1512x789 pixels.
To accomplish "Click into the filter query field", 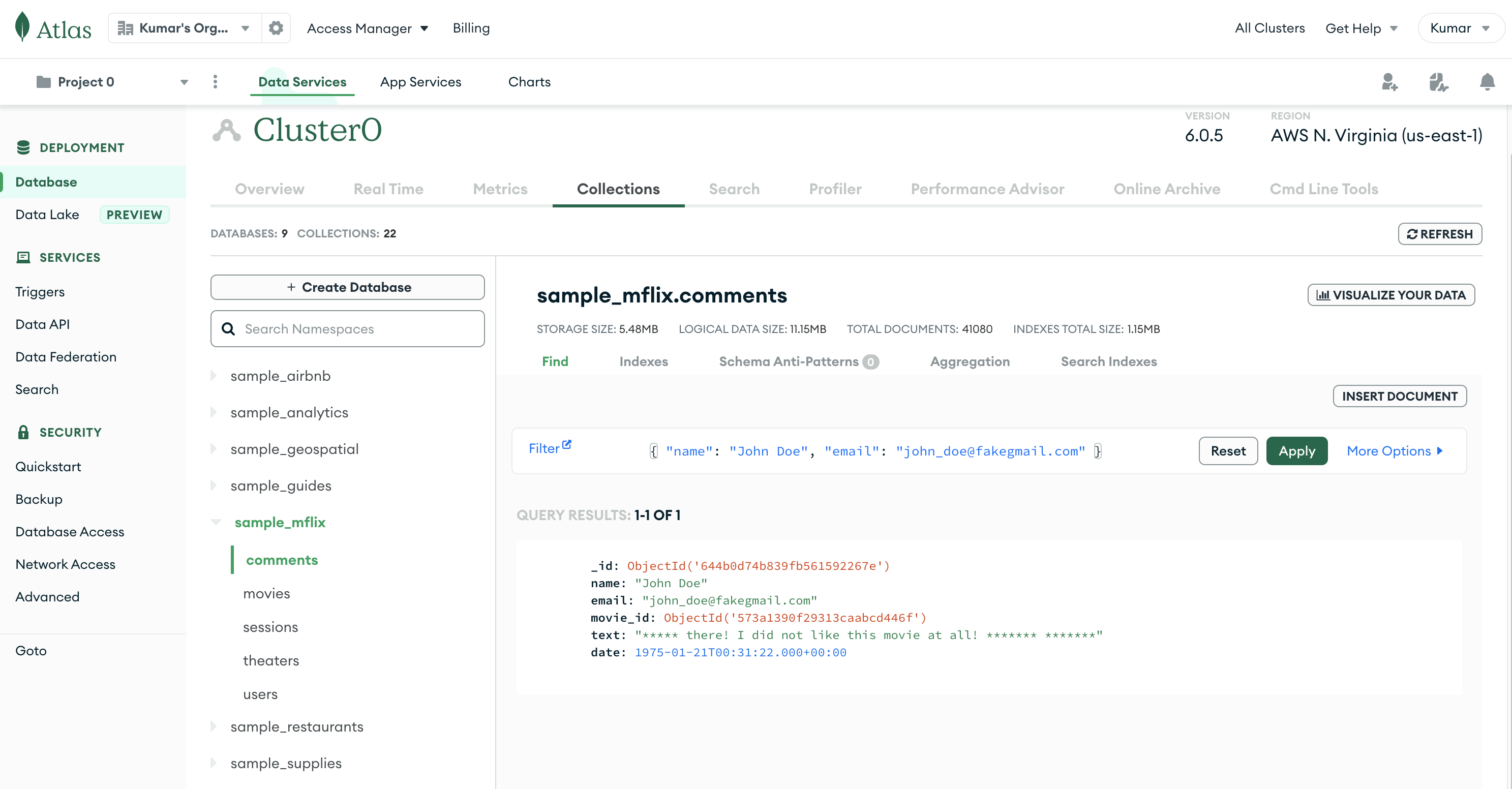I will (x=874, y=451).
